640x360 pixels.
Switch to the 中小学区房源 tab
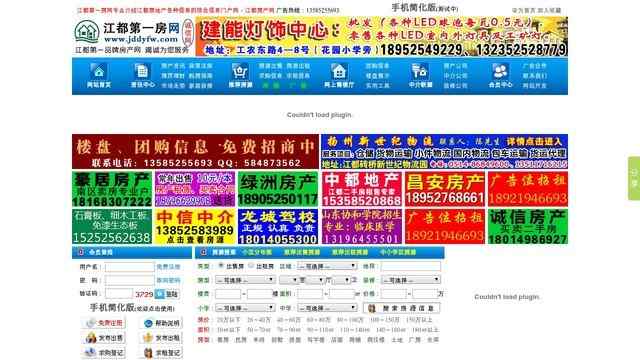(x=398, y=253)
